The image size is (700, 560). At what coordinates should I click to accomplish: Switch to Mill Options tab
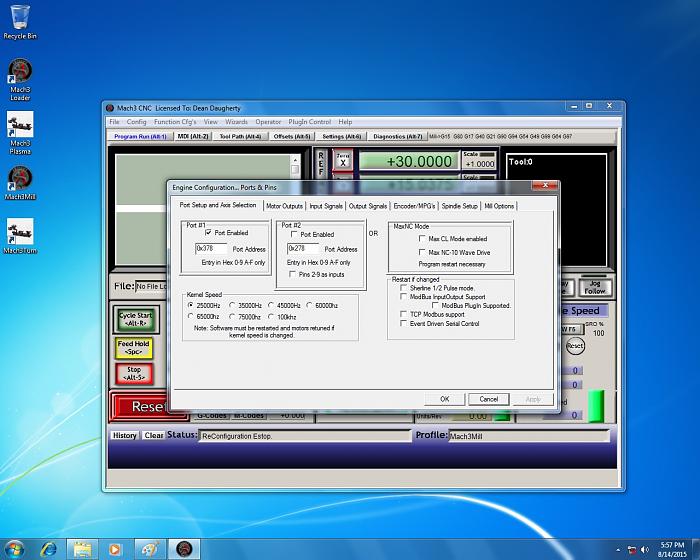point(499,206)
